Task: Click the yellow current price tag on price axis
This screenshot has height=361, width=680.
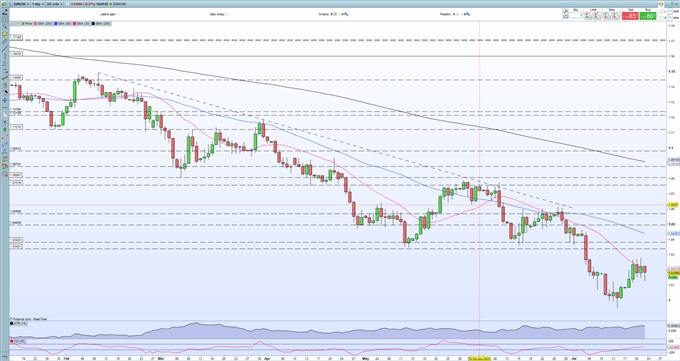Action: 673,273
